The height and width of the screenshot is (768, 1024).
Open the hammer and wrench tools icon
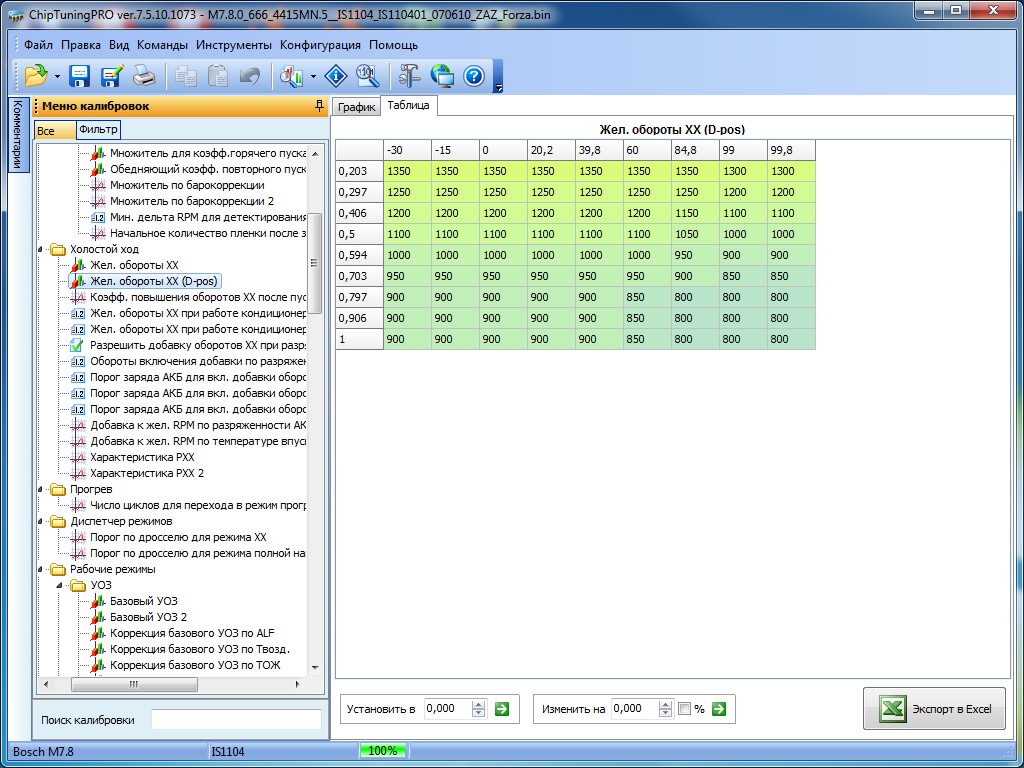(410, 75)
